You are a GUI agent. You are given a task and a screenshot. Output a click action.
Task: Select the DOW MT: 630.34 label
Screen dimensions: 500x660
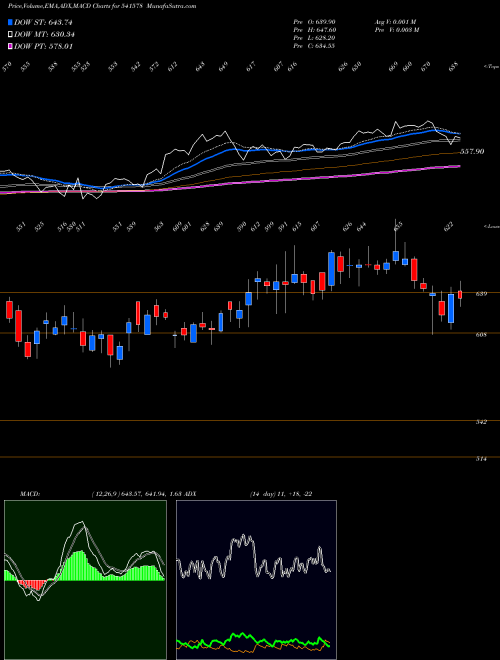pos(44,35)
